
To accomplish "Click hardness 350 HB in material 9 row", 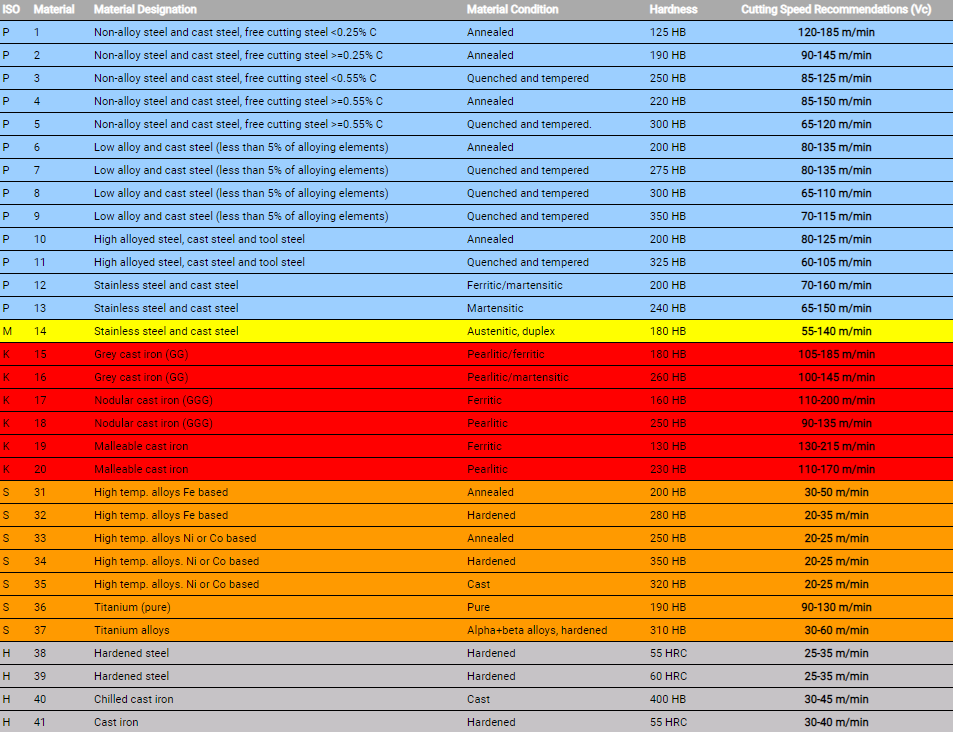I will (668, 216).
